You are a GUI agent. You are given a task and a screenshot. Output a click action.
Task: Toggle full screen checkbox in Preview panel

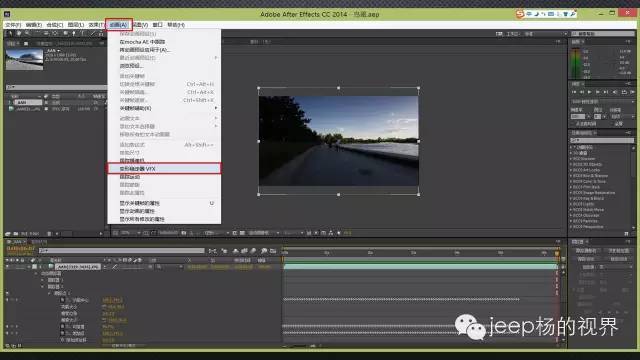point(573,123)
